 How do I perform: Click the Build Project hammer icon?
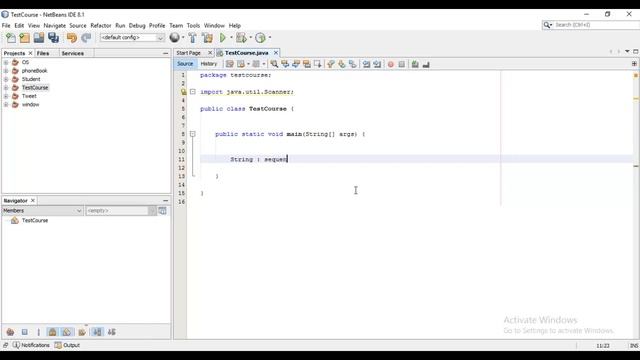[x=193, y=38]
